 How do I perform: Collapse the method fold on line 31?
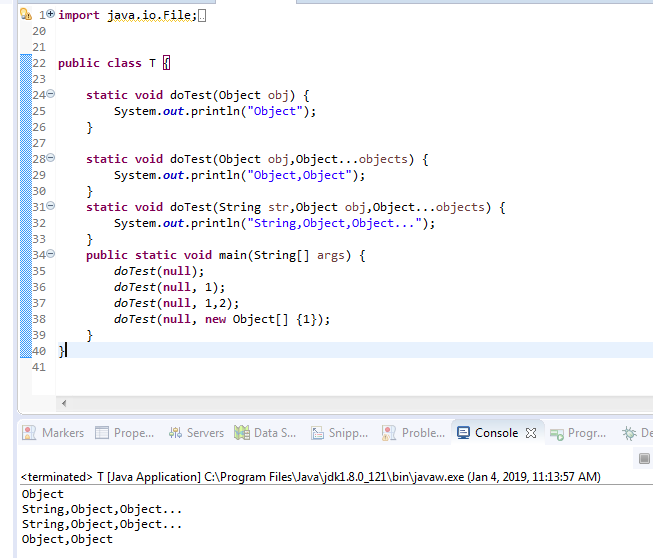(50, 206)
